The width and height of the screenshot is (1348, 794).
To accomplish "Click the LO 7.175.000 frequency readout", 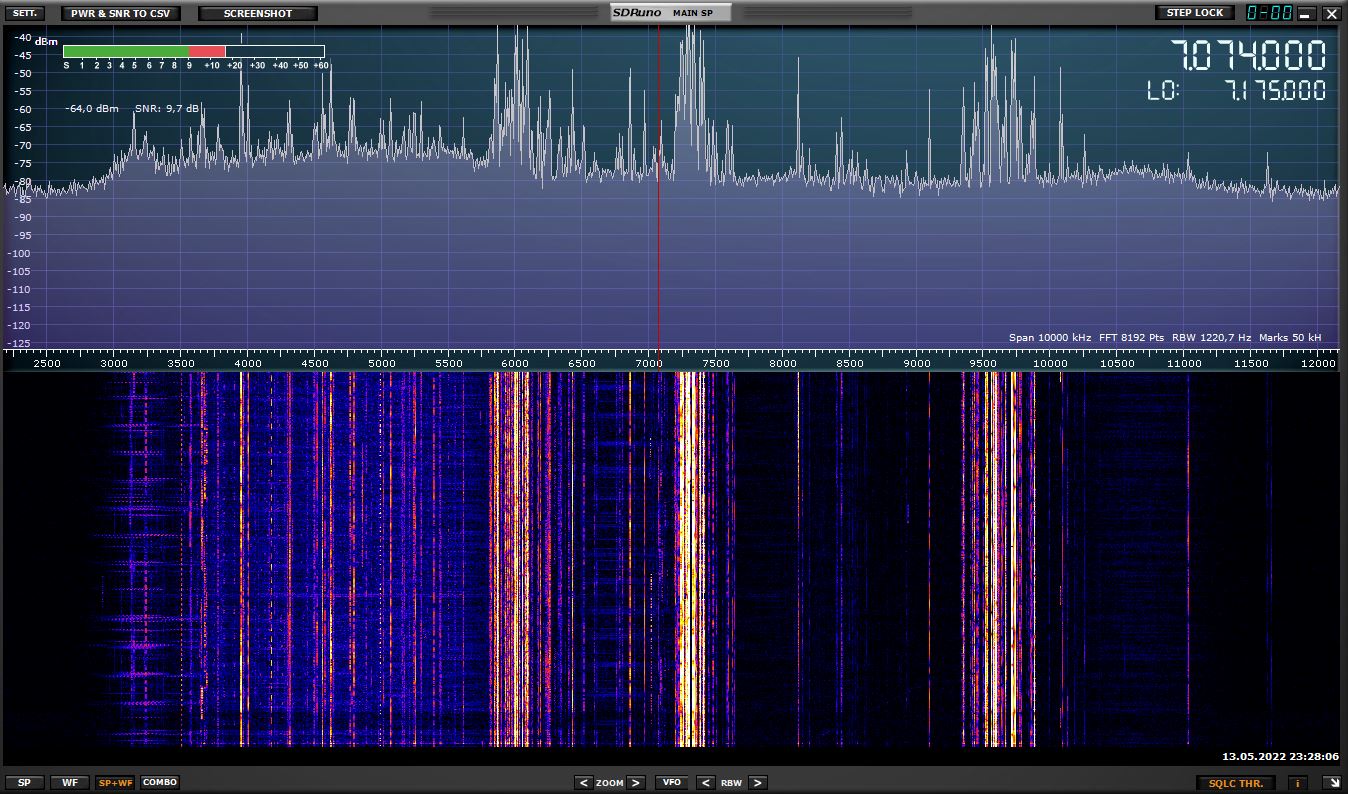I will (x=1236, y=91).
